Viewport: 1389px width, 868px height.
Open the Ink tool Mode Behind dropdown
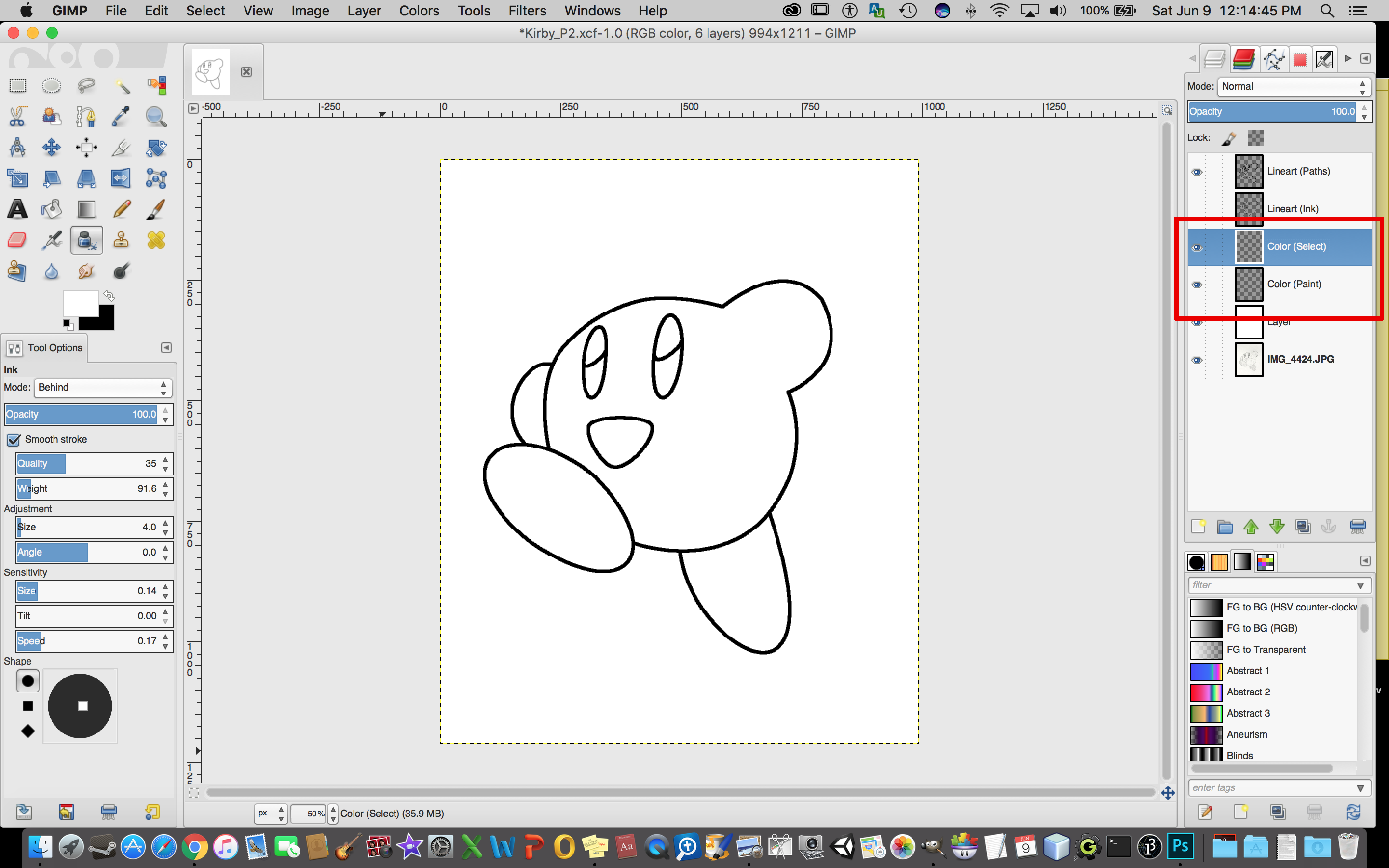(103, 388)
